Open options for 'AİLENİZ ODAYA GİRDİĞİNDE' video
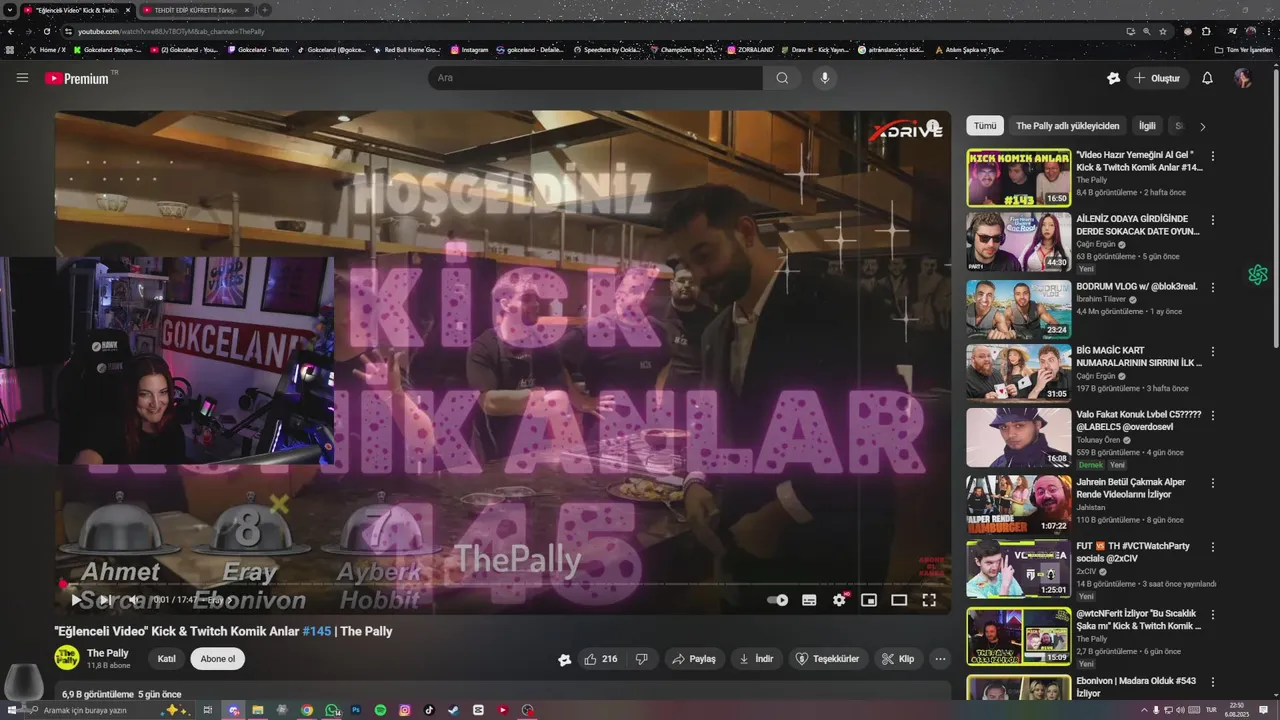Image resolution: width=1280 pixels, height=720 pixels. click(1213, 220)
